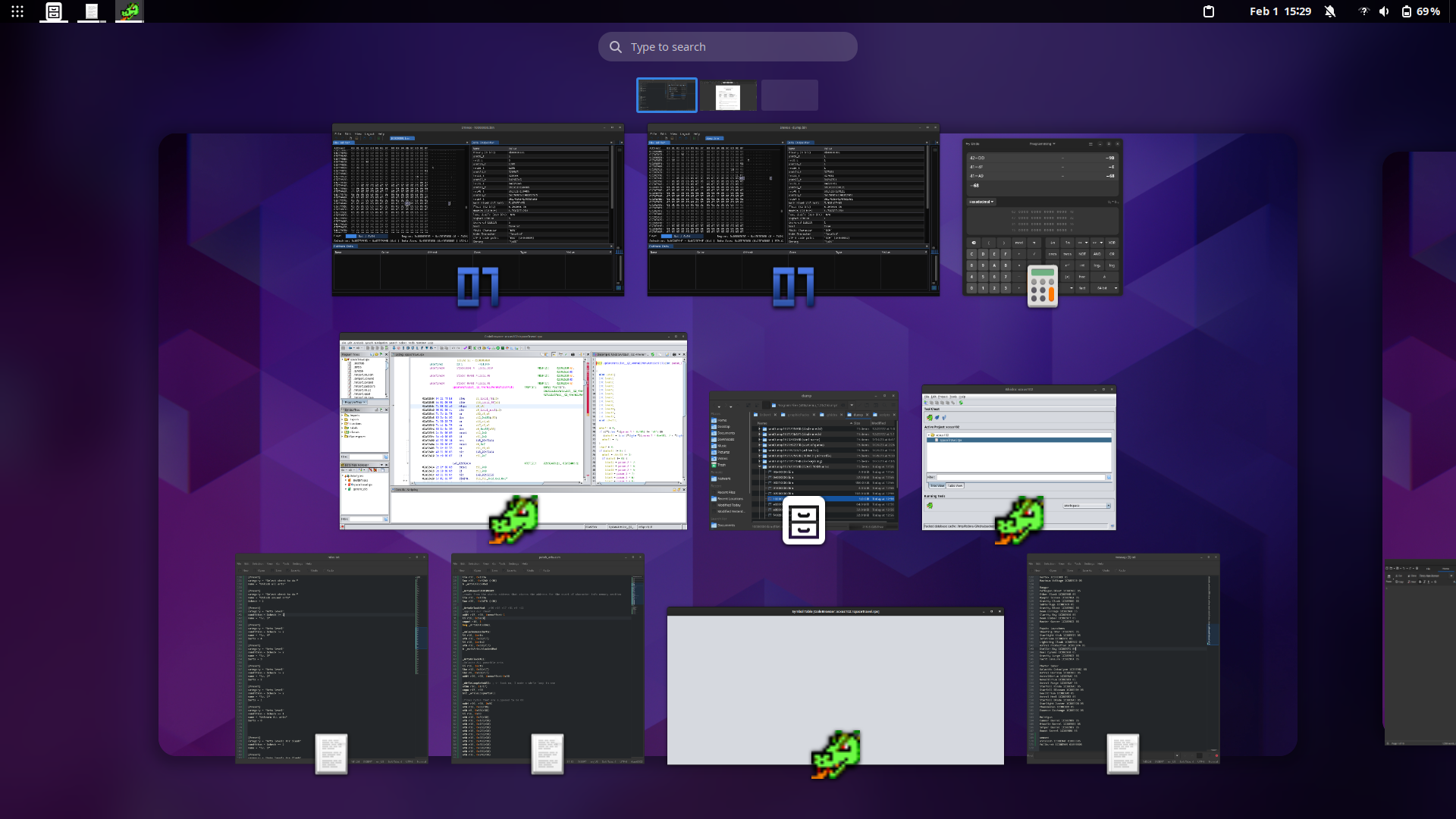Screen dimensions: 1456x819
Task: Click the green refresh icon in Ghidra project toolbar
Action: [962, 403]
